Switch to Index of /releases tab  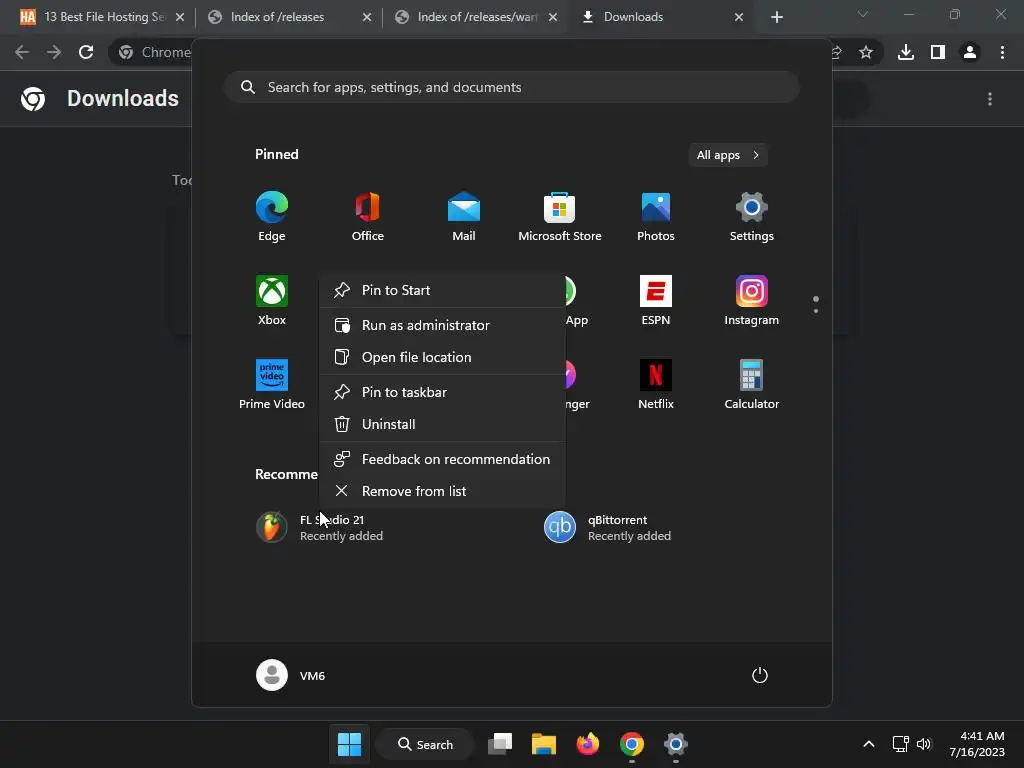287,17
